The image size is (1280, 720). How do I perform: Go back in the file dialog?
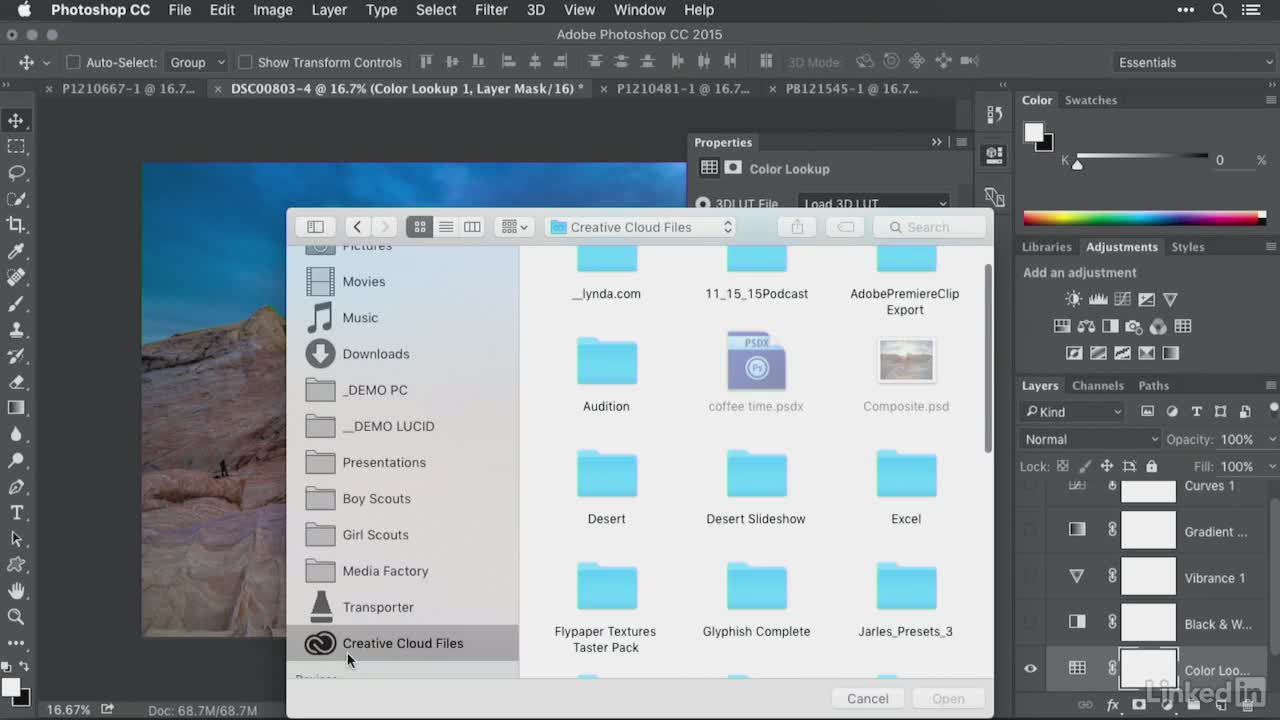(x=357, y=227)
